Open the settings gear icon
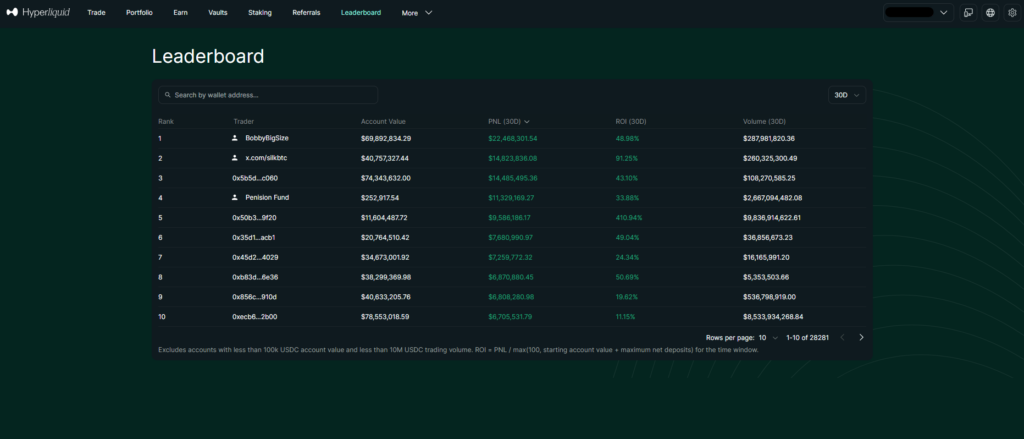The height and width of the screenshot is (439, 1024). tap(1011, 13)
